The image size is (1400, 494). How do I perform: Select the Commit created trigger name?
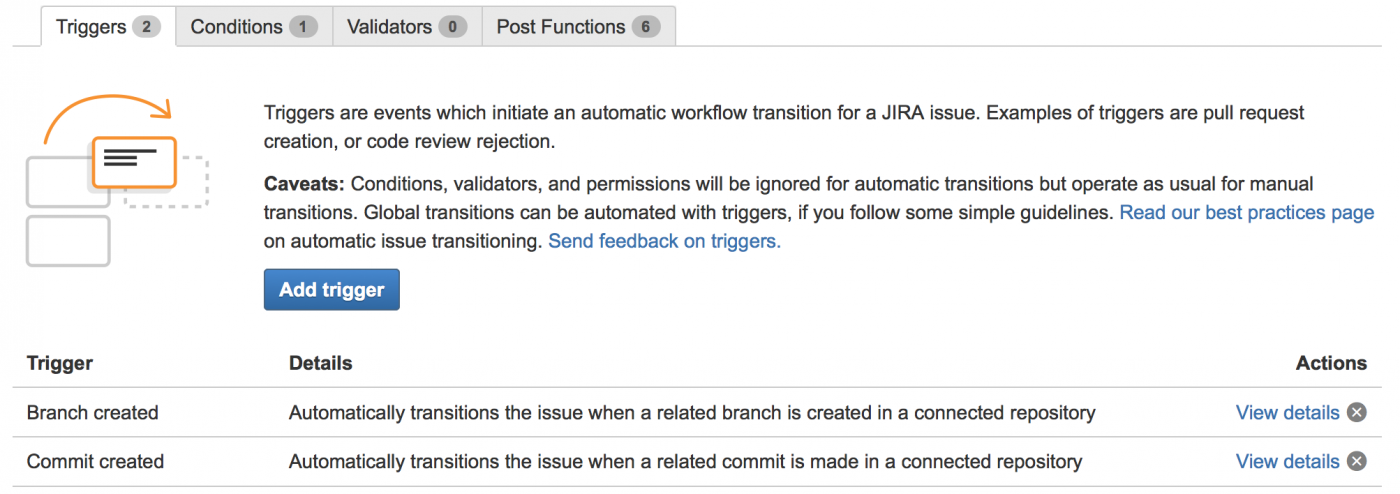pos(95,462)
